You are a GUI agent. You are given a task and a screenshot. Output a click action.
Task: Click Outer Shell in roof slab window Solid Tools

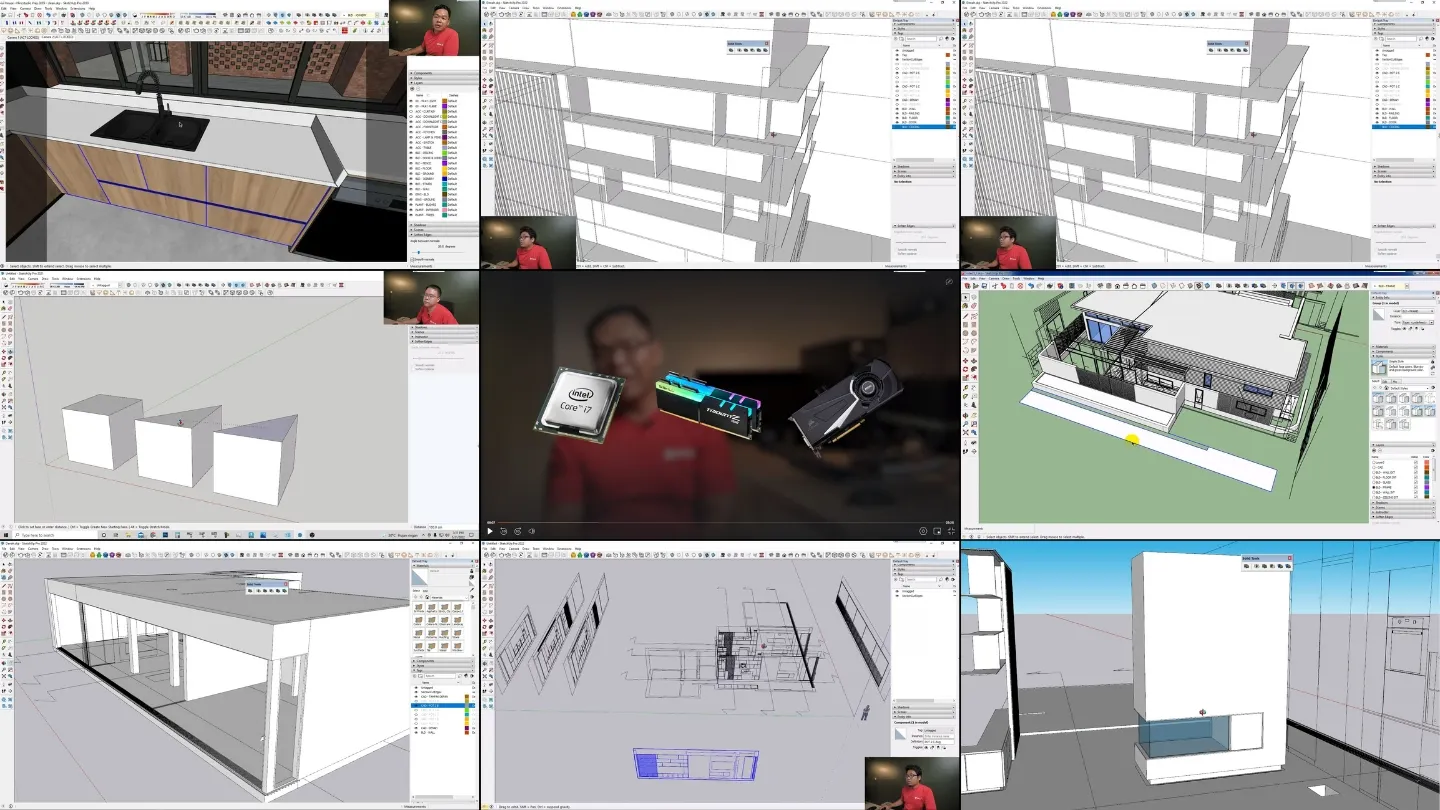[x=250, y=591]
